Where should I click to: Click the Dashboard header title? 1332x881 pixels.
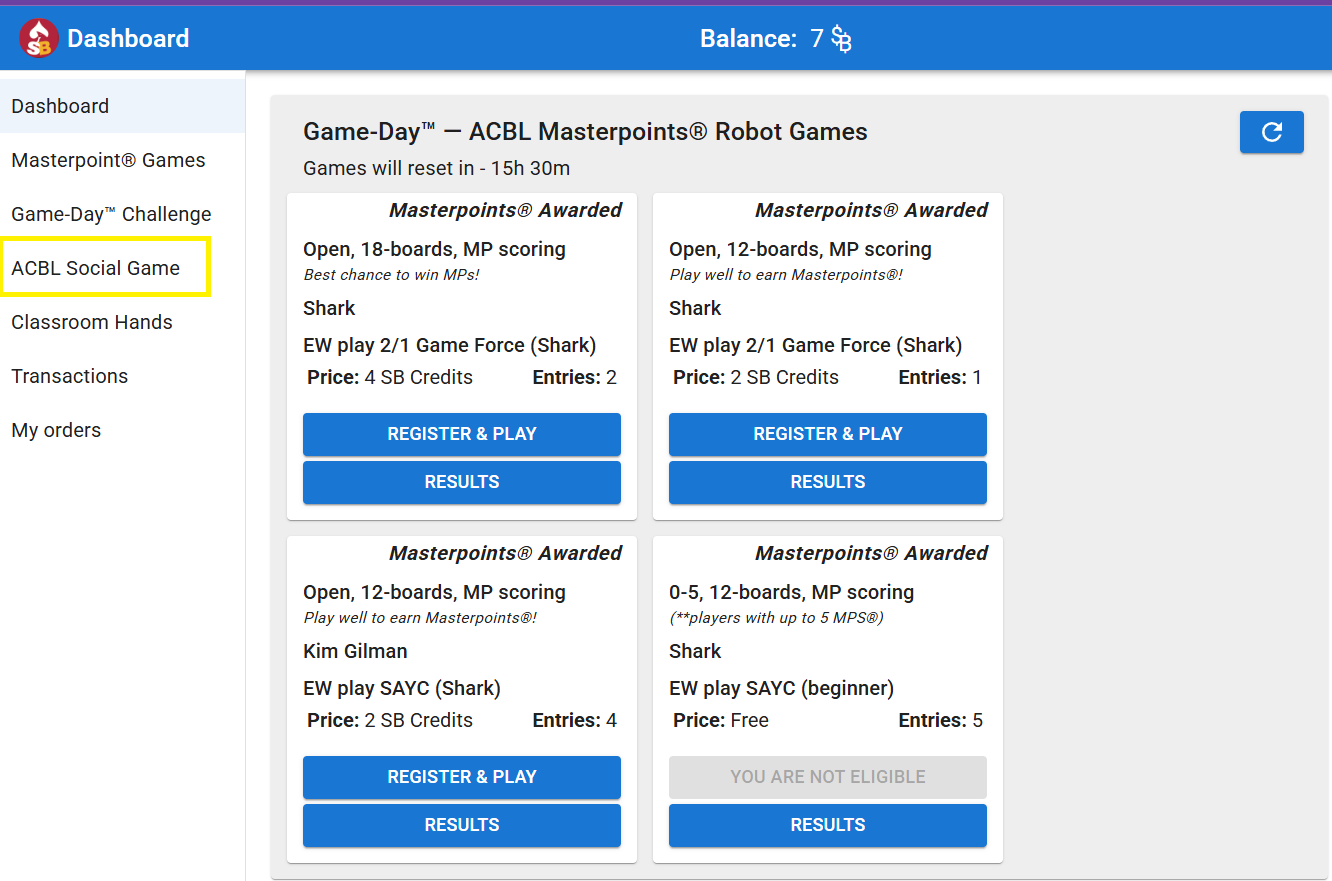point(128,39)
